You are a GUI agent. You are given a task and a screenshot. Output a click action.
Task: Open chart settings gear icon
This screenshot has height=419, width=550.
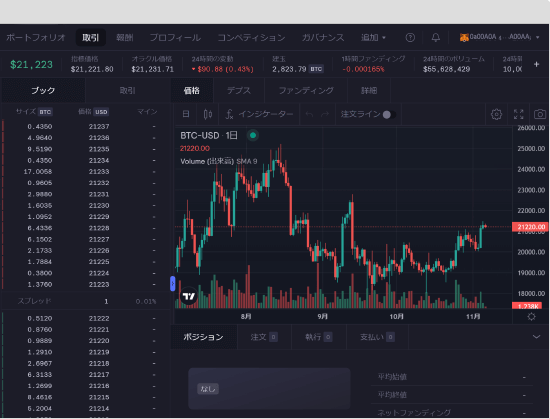(496, 114)
